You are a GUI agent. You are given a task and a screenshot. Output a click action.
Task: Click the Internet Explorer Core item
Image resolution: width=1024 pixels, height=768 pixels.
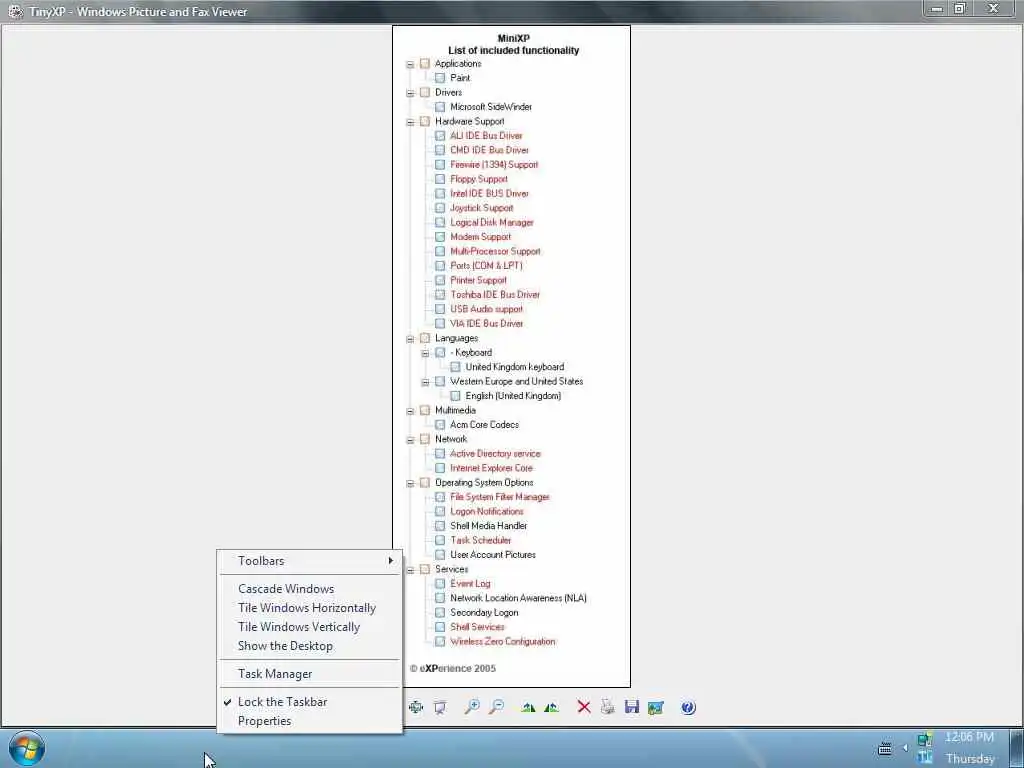pyautogui.click(x=491, y=468)
